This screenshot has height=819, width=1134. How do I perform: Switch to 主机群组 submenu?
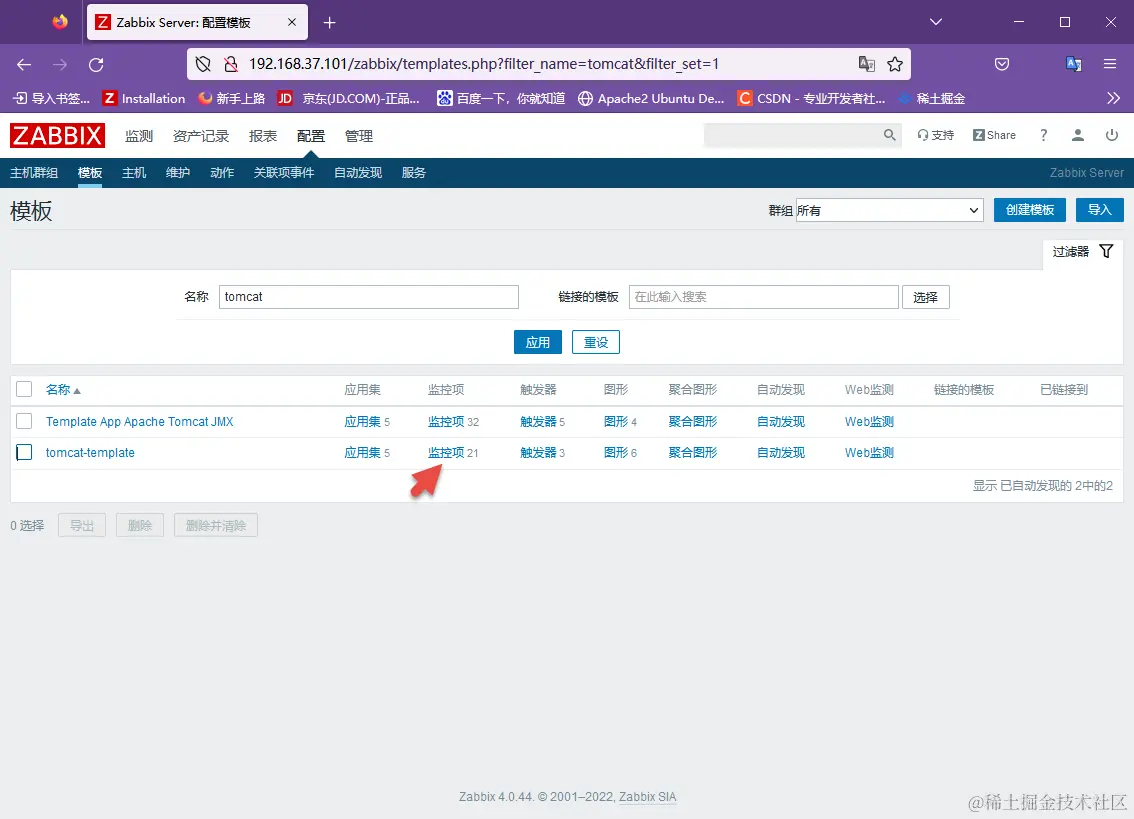click(x=34, y=173)
